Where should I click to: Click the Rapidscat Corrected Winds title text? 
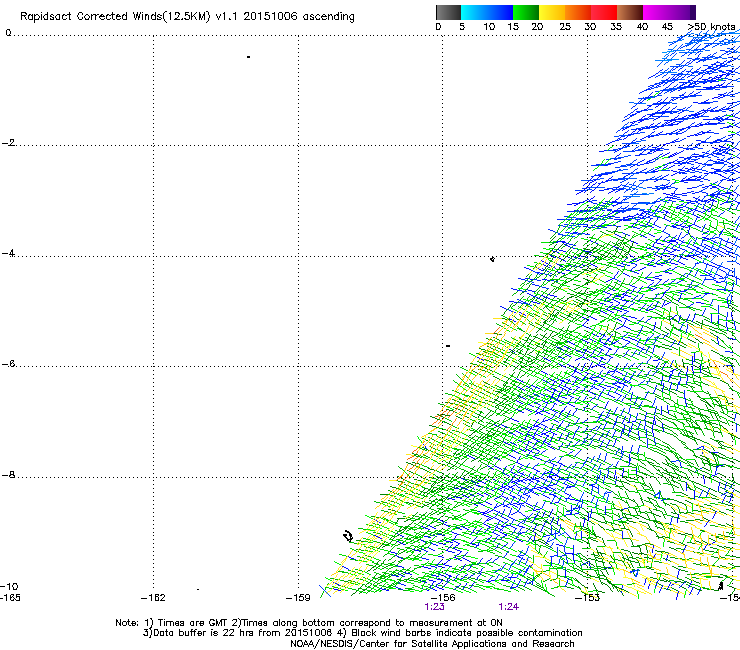[x=187, y=17]
